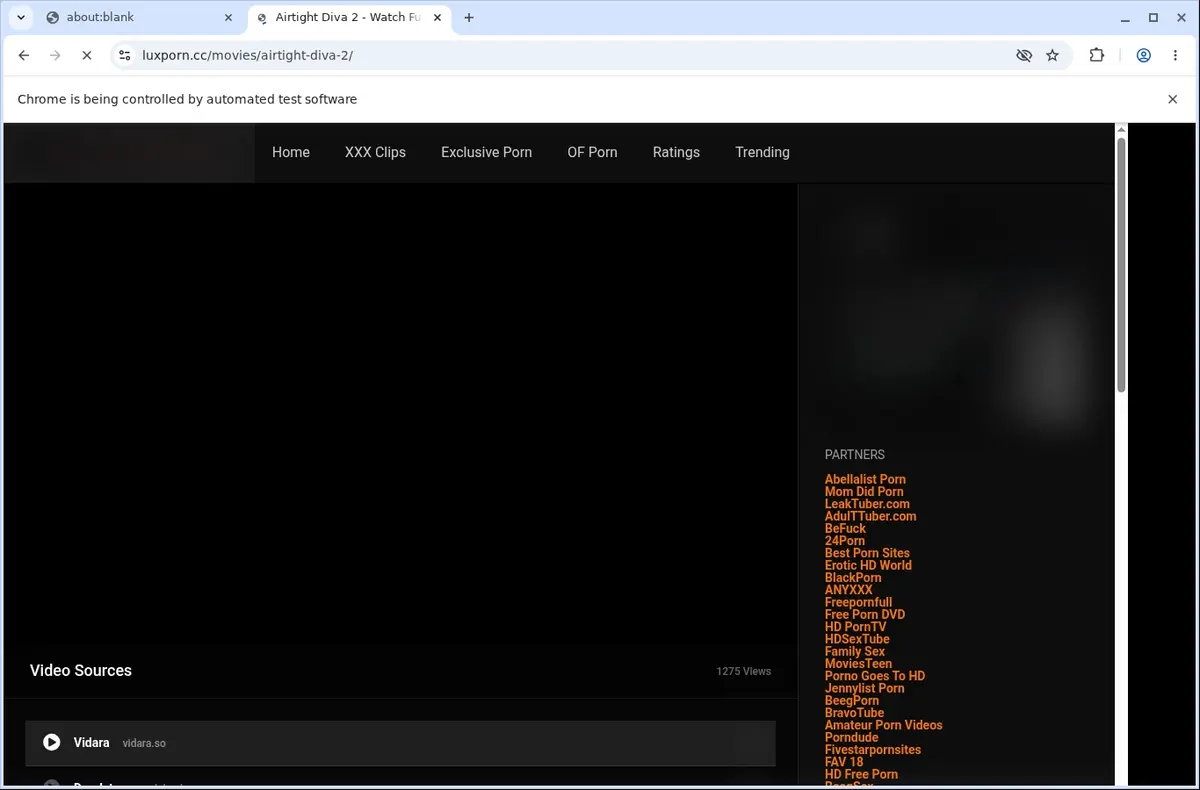
Task: Open the Porno Goes To HD link
Action: (875, 676)
